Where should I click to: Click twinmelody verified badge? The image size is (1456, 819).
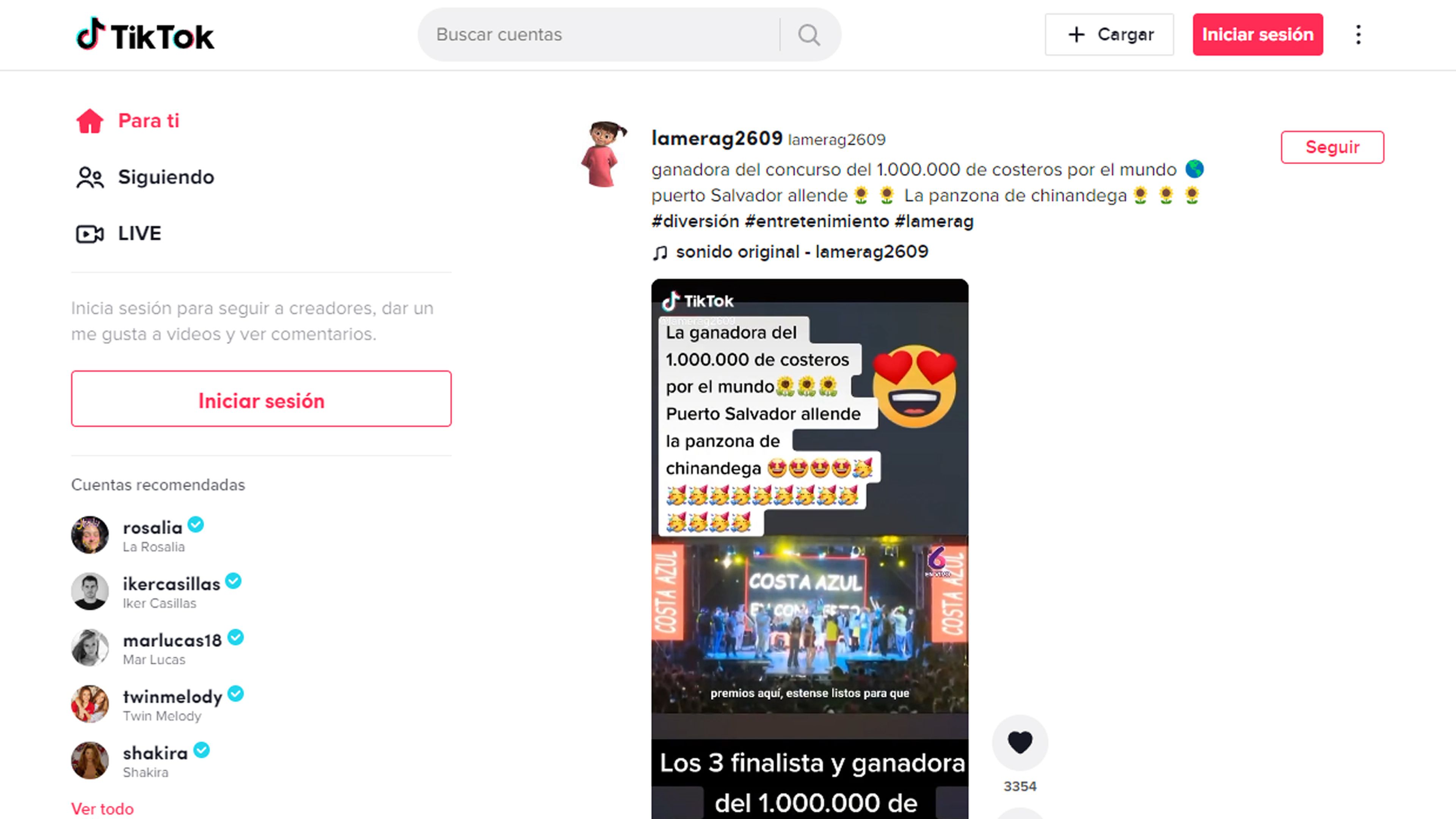(x=236, y=693)
